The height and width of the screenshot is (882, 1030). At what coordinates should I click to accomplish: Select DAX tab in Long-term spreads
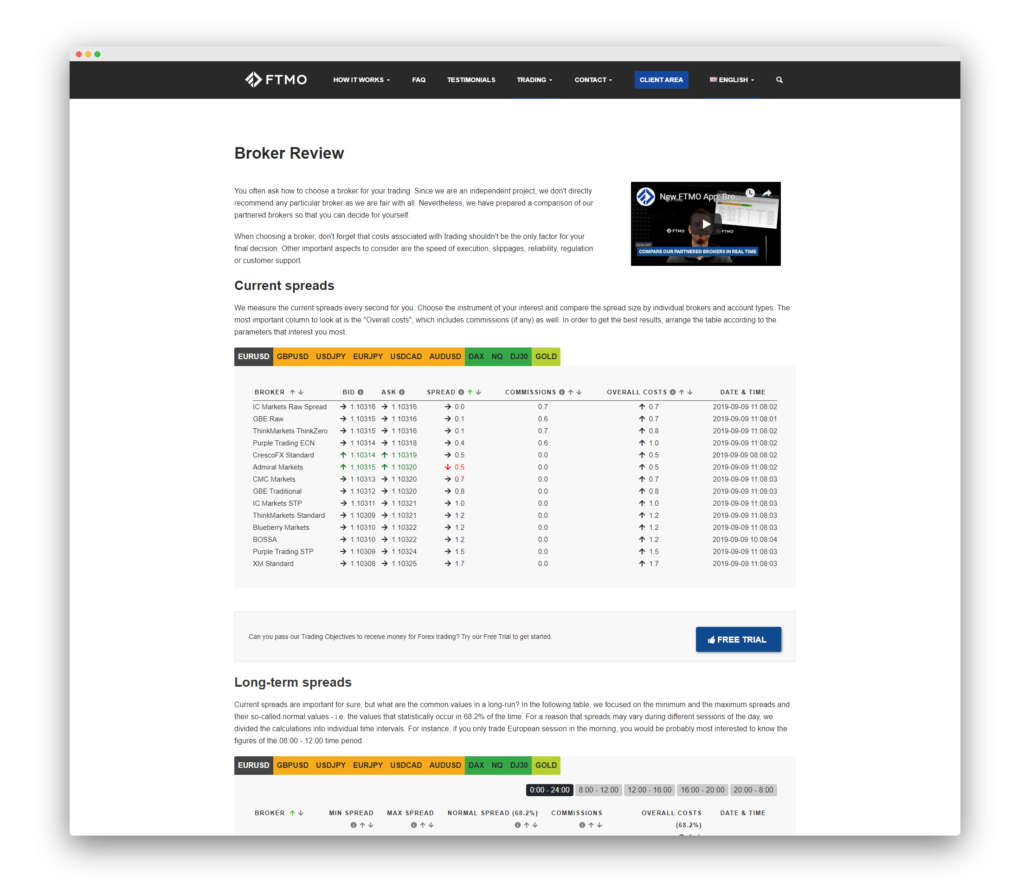click(476, 766)
